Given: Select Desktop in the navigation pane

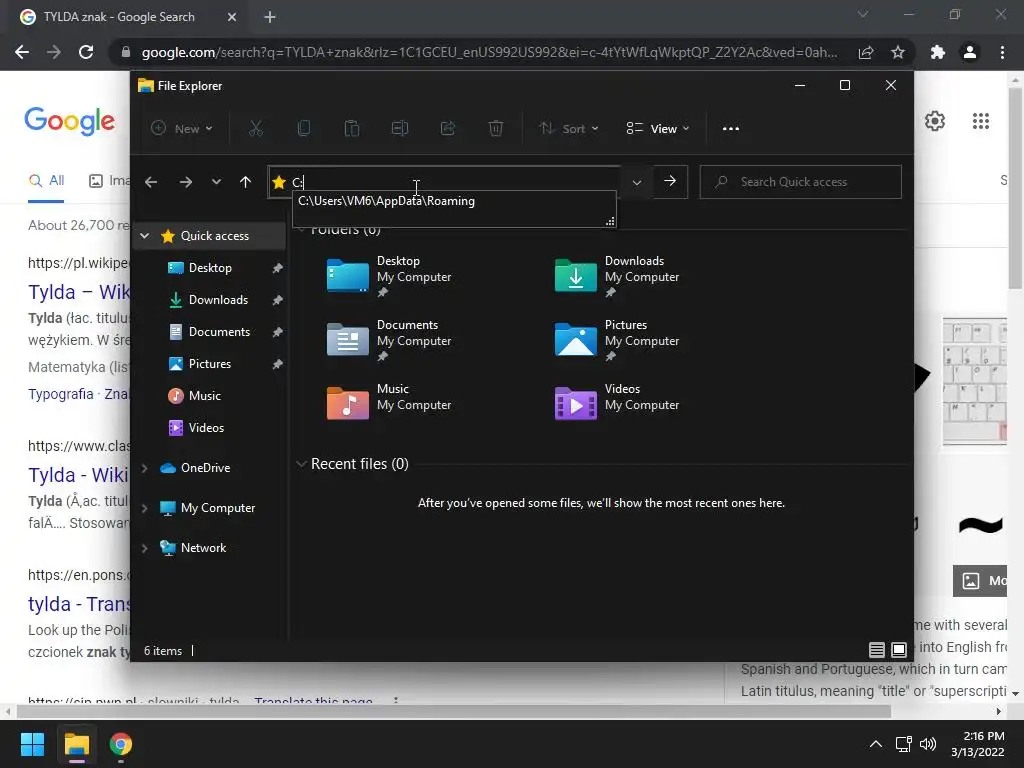Looking at the screenshot, I should [210, 268].
